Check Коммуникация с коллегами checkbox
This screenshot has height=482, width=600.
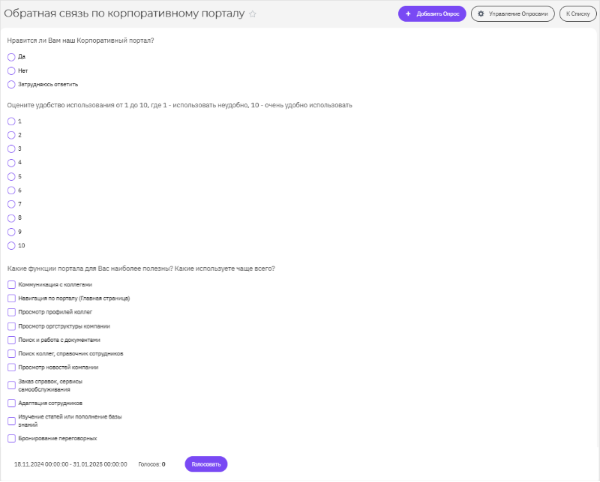click(x=11, y=285)
